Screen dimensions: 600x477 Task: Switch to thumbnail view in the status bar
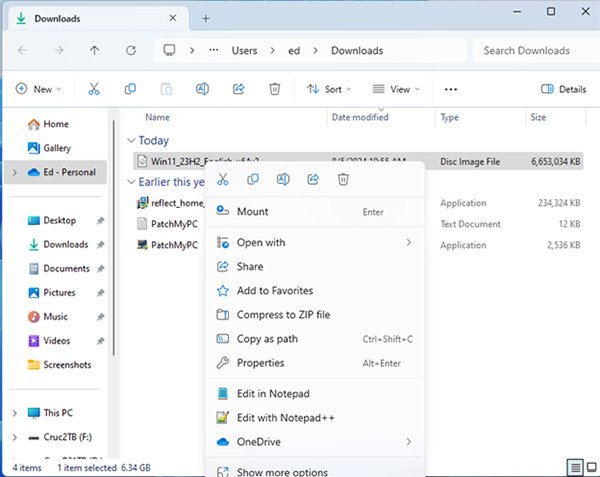point(590,467)
